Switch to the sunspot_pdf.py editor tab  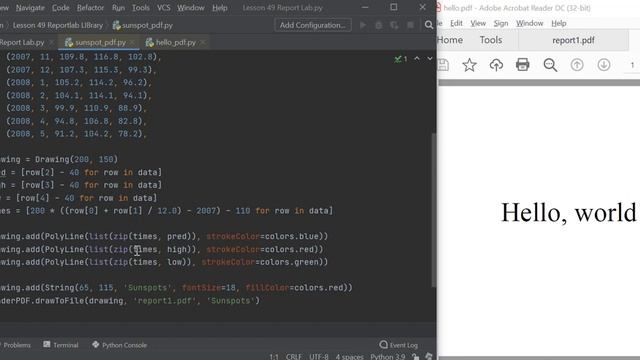(x=100, y=42)
